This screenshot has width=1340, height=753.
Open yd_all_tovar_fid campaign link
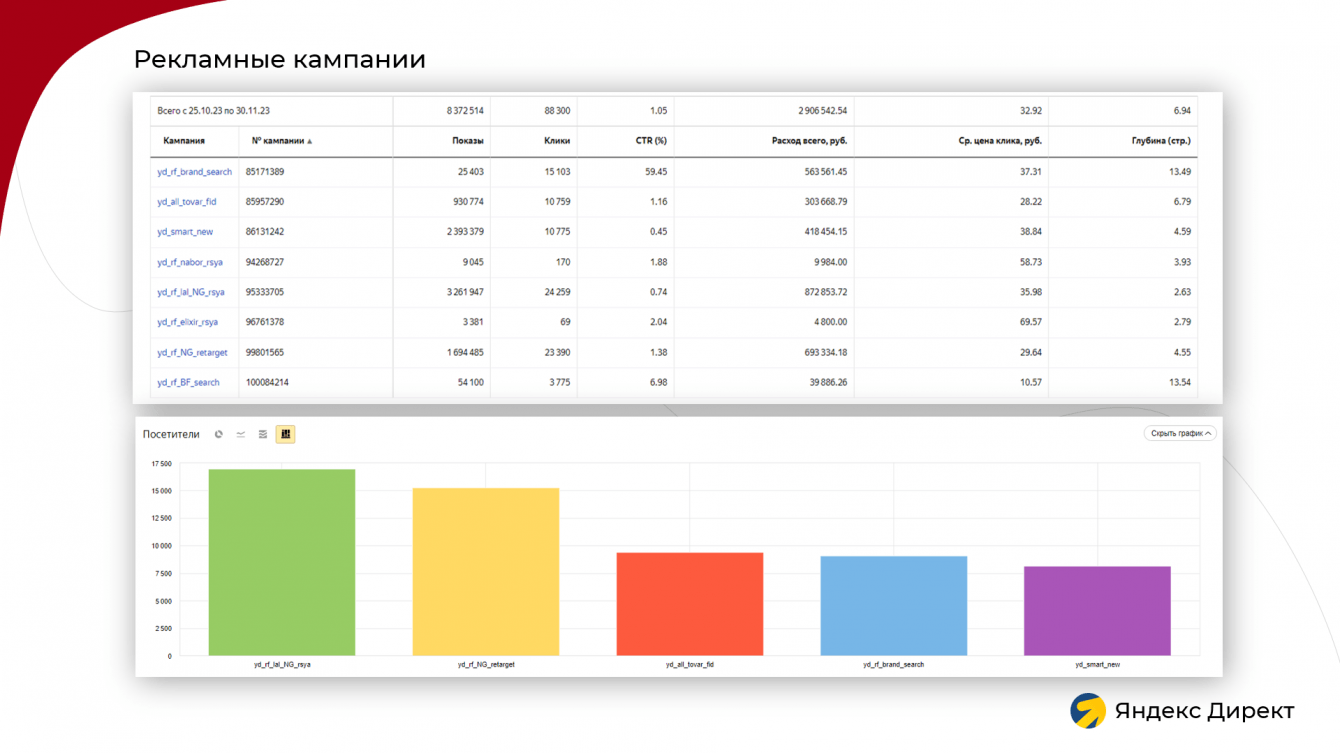(x=187, y=202)
